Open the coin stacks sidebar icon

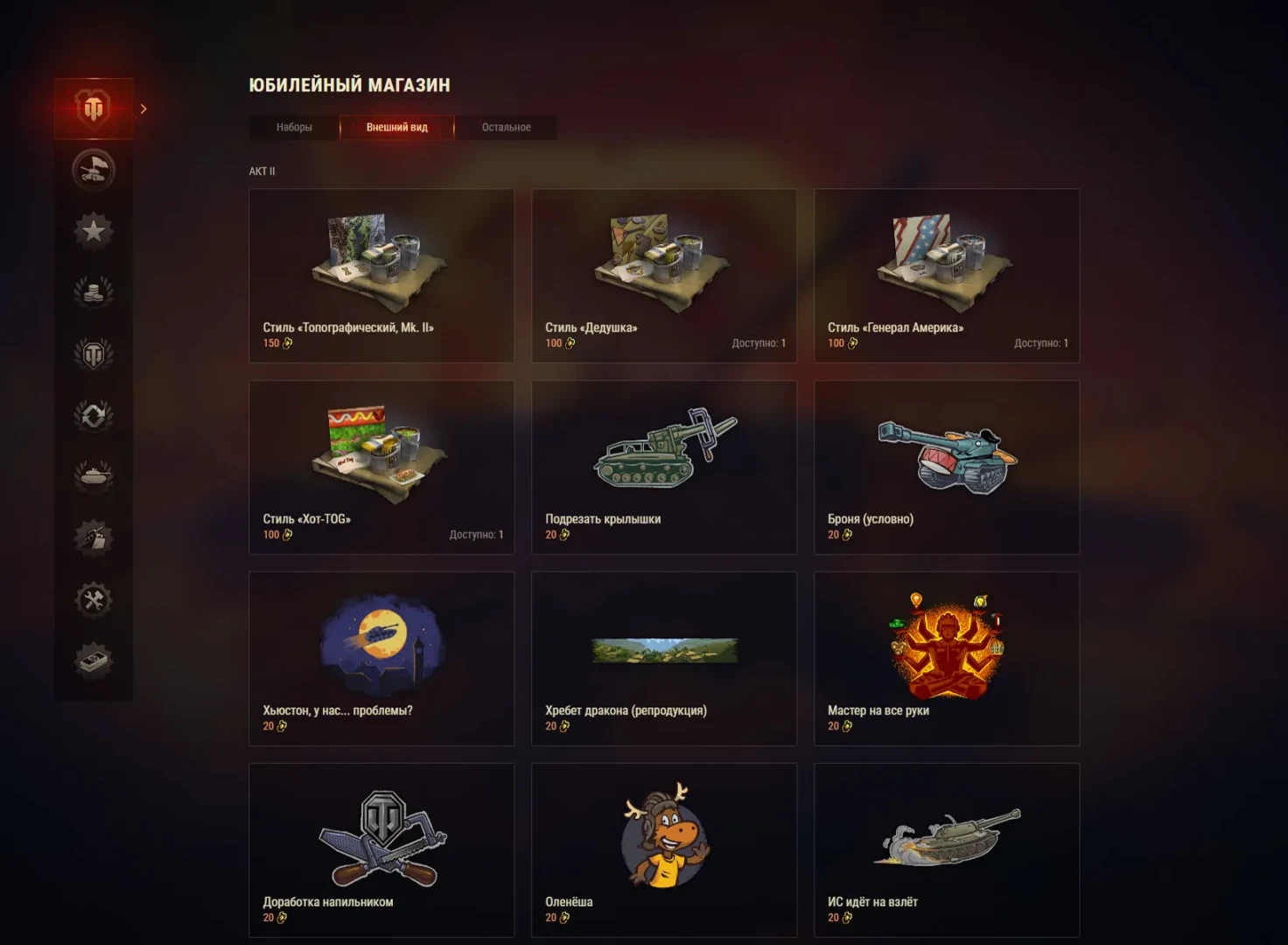coord(94,292)
